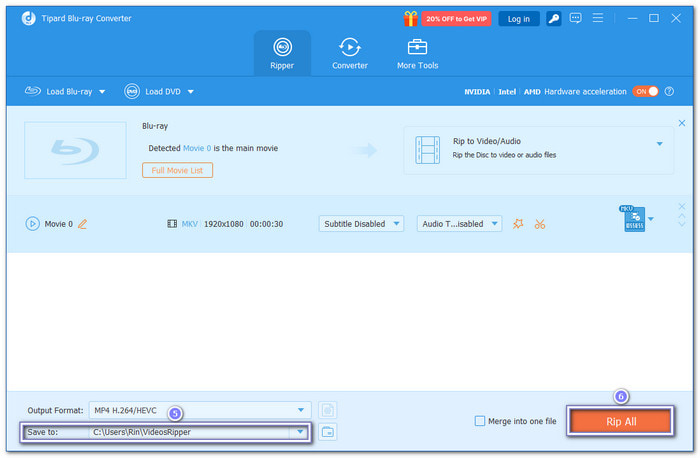The image size is (700, 458).
Task: Open the More Tools tab
Action: 417,54
